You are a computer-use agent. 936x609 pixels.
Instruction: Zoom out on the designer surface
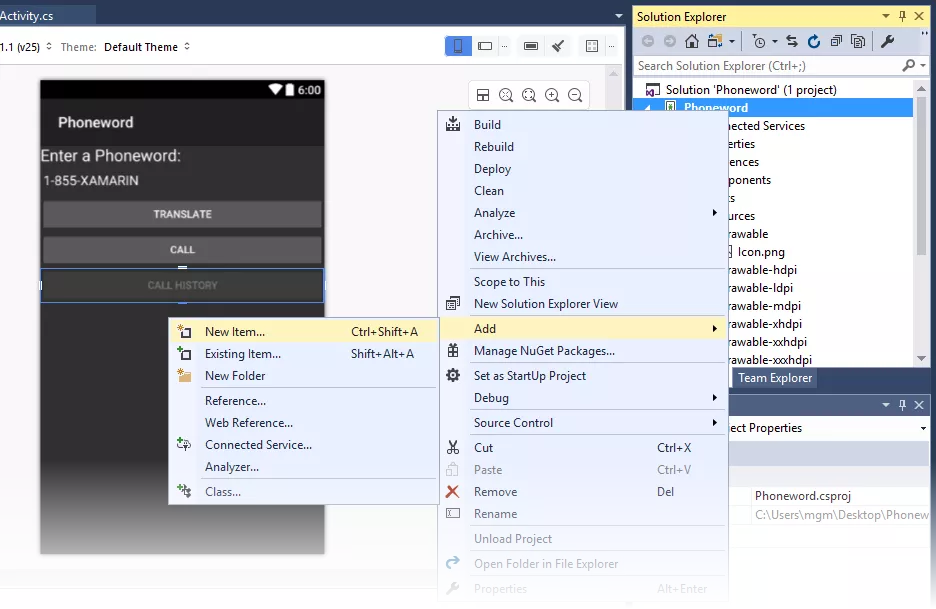575,95
